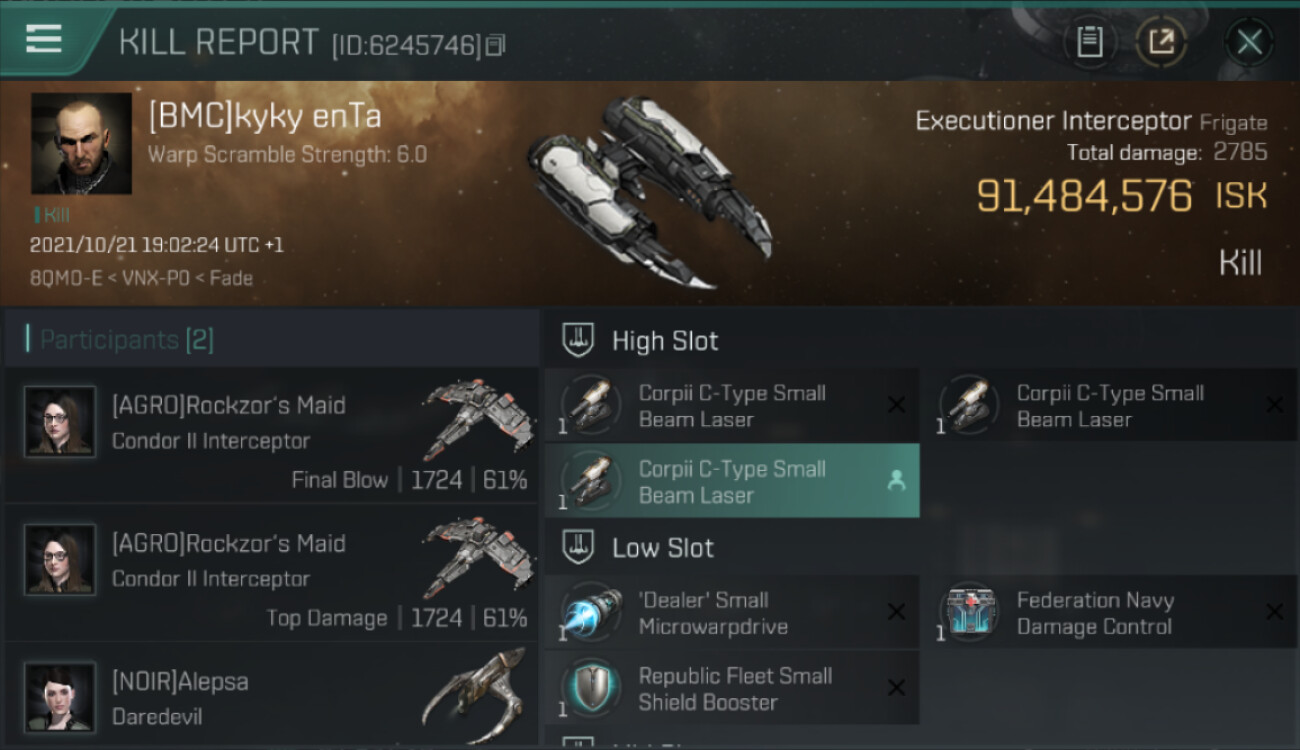Select Top Damage participant Rockzor's Maid
1300x750 pixels.
click(x=270, y=574)
